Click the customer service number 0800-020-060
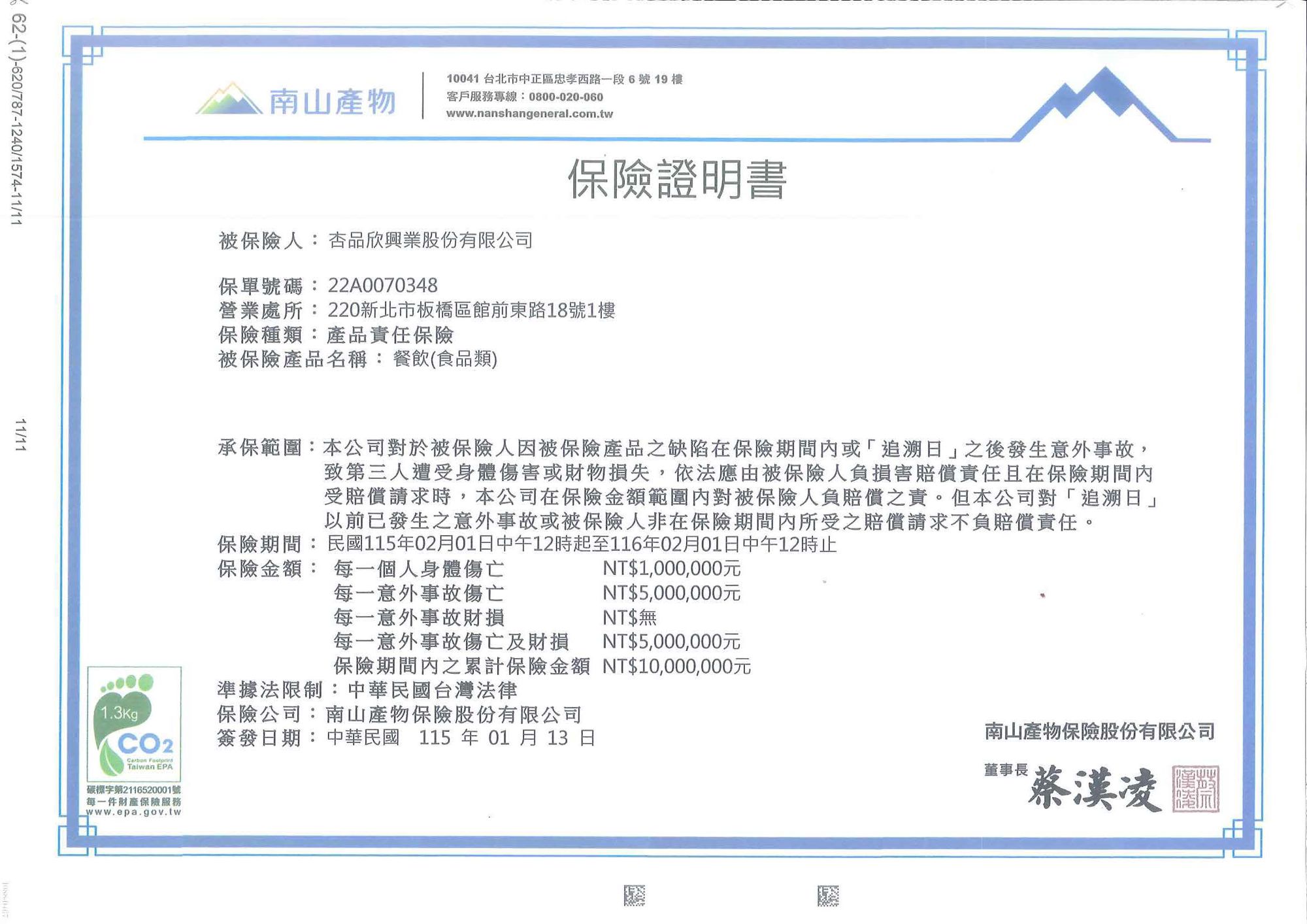1307x924 pixels. pyautogui.click(x=565, y=97)
